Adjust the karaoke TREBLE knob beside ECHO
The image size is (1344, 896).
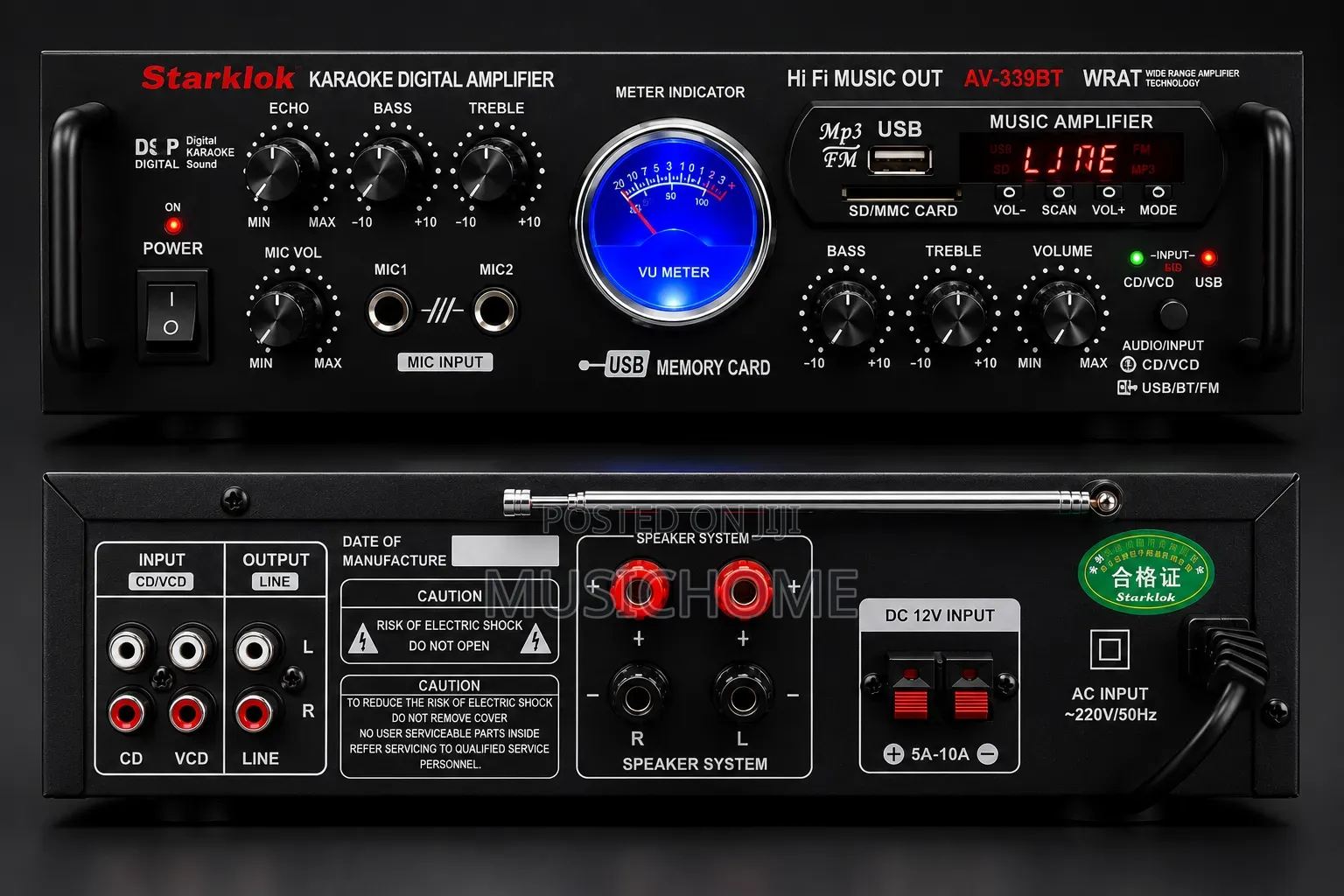(x=488, y=168)
